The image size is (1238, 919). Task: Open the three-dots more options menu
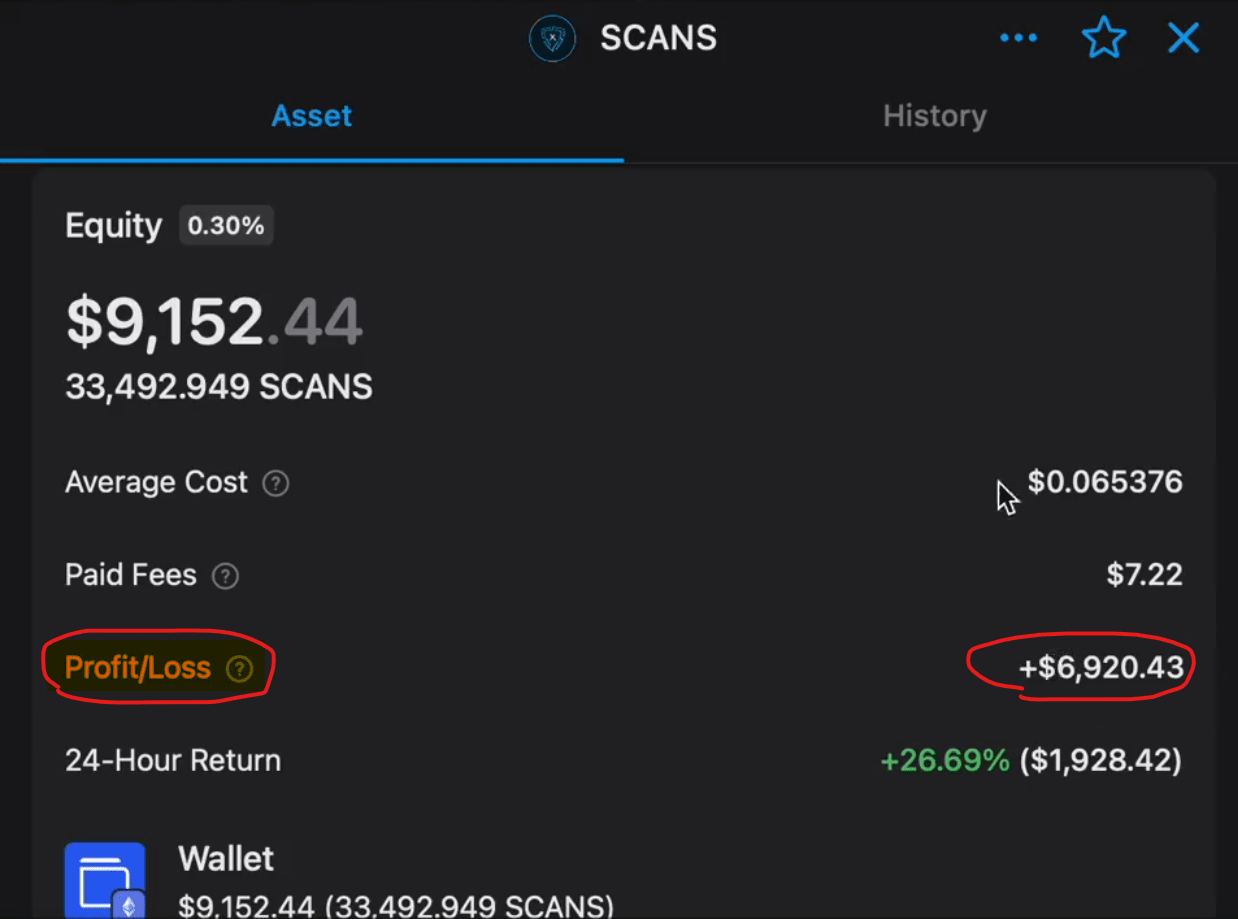(x=1018, y=39)
